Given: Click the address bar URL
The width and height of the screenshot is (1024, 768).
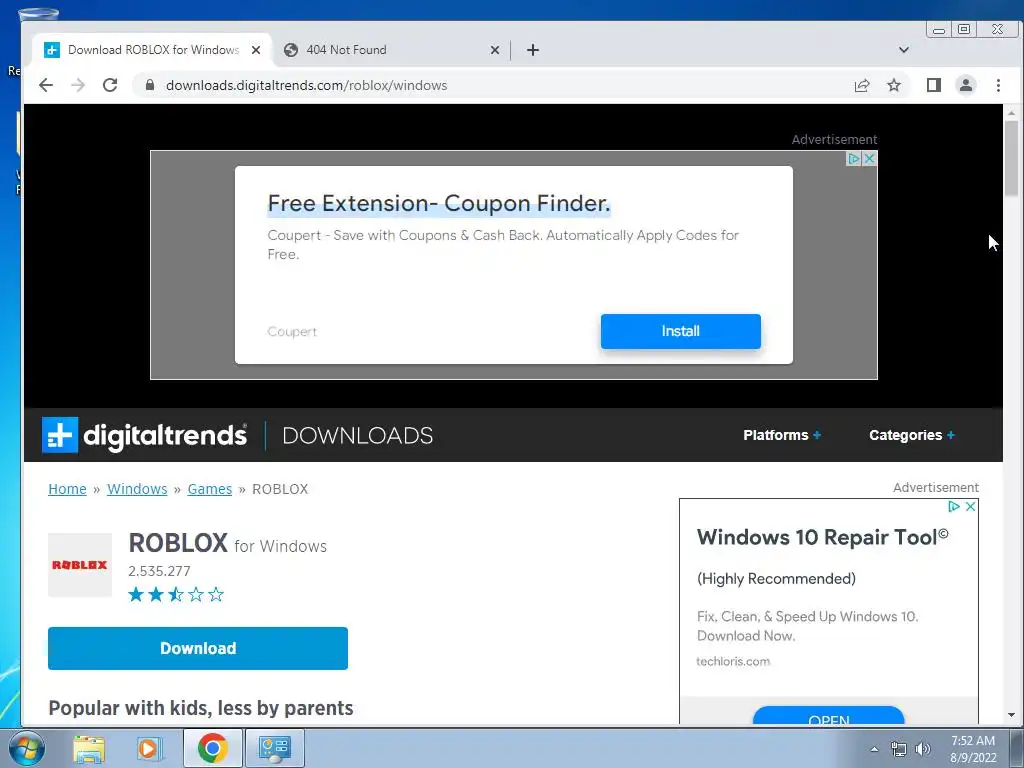Looking at the screenshot, I should (306, 86).
